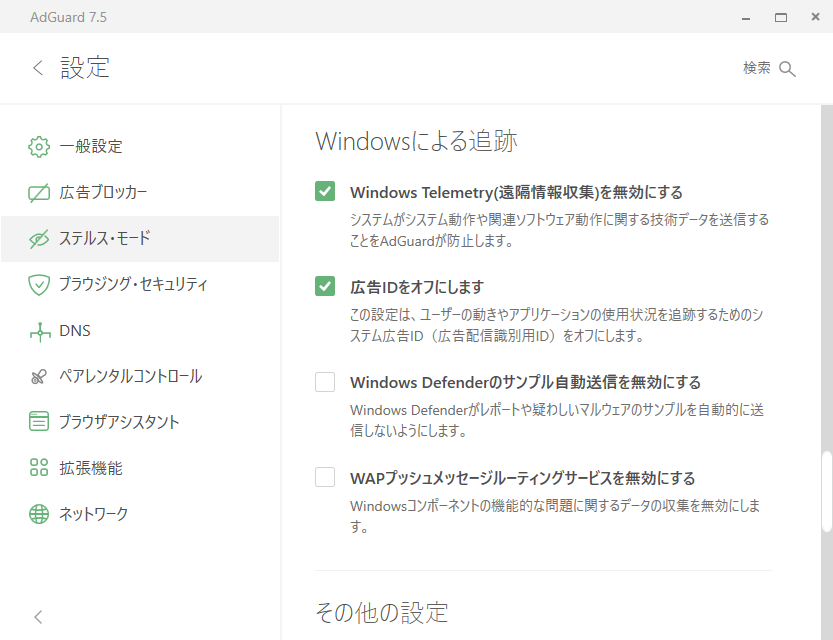Image resolution: width=833 pixels, height=640 pixels.
Task: Open the 広告ブロッカー section
Action: 140,193
